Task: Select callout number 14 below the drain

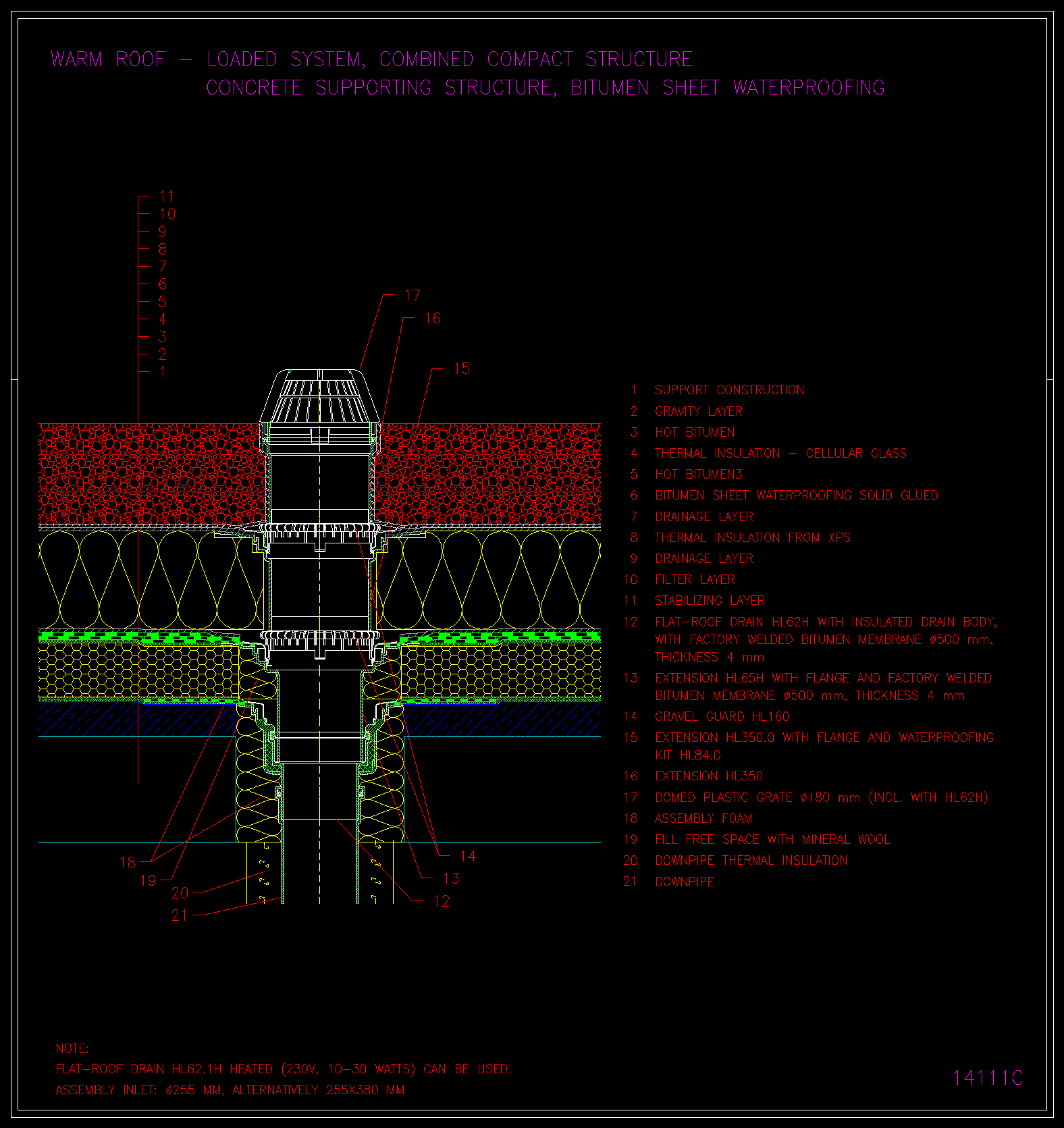Action: 468,856
